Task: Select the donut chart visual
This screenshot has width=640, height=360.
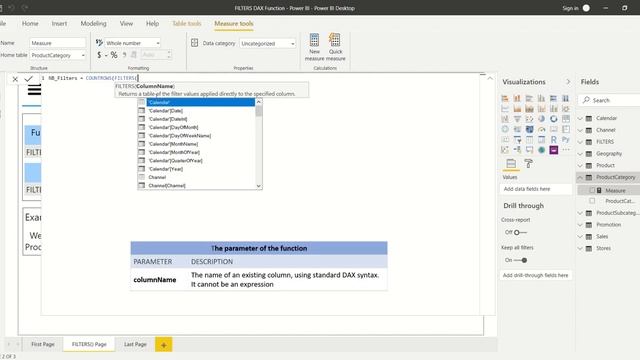Action: [553, 119]
